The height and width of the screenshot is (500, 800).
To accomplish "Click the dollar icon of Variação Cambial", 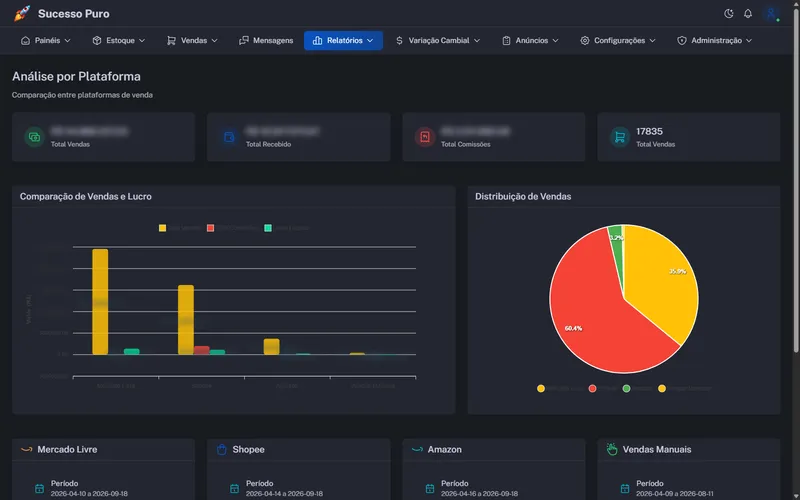I will 399,40.
